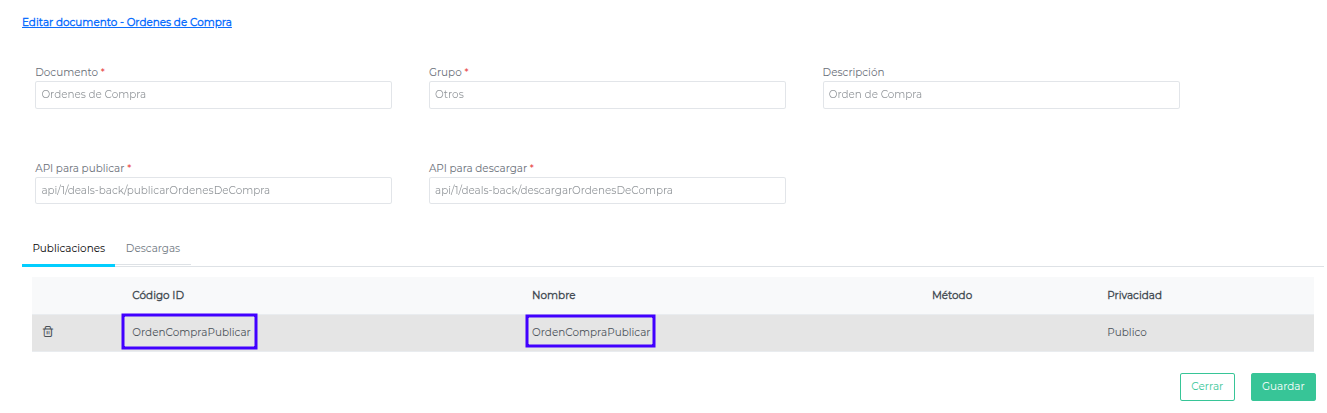The image size is (1327, 413).
Task: Select OrdenCompraPublicar in the Código ID column
Action: click(190, 332)
